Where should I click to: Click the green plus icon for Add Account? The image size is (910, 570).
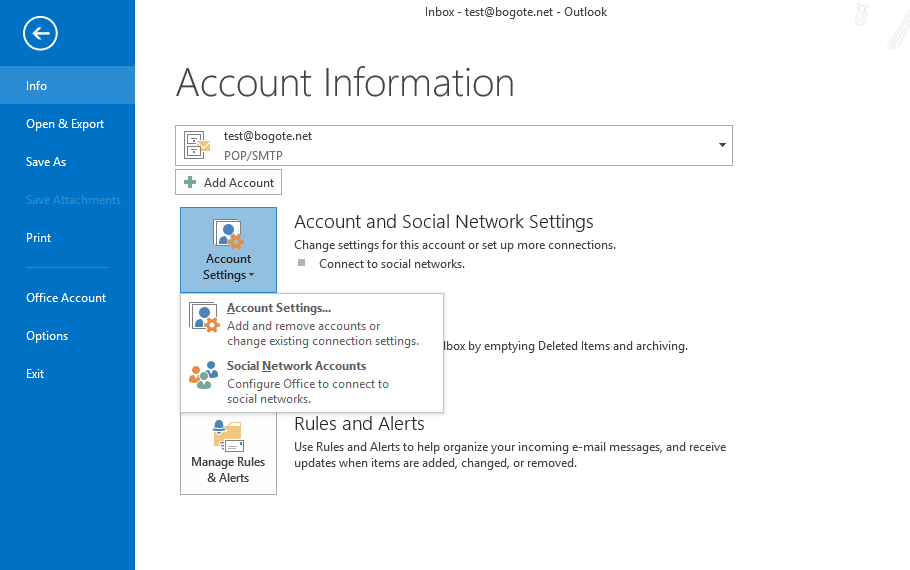(x=190, y=183)
